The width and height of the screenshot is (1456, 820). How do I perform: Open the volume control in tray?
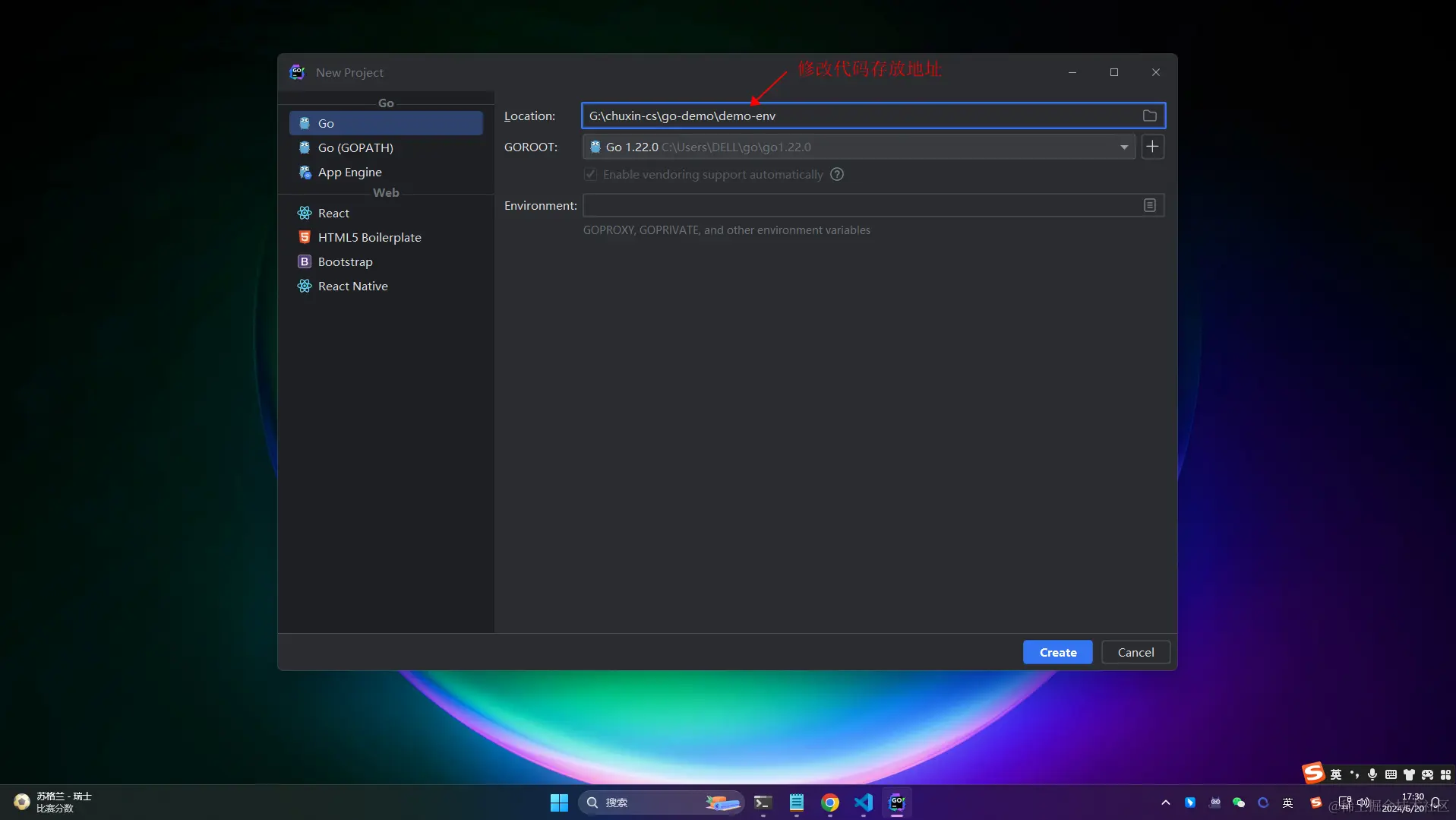pos(1363,803)
